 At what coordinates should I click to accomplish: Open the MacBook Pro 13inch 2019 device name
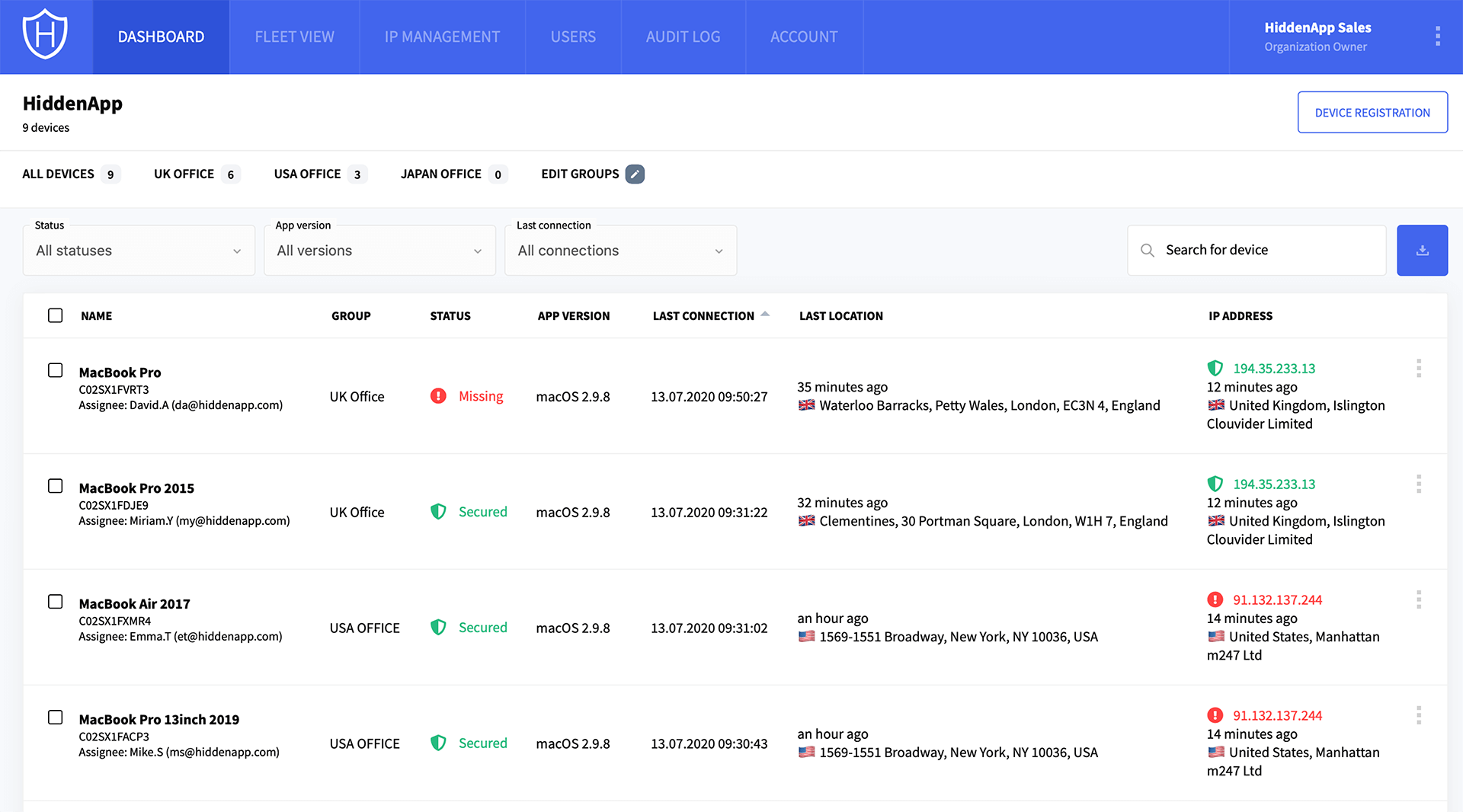[158, 720]
